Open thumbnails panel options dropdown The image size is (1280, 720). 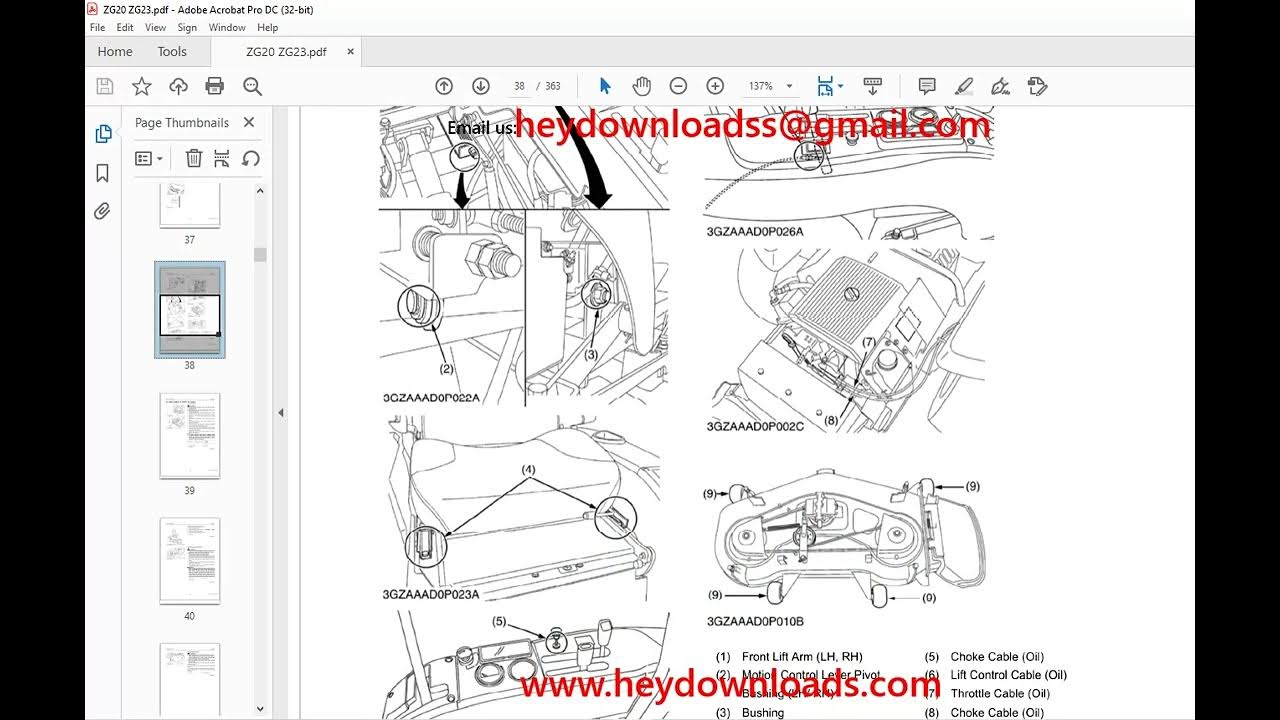click(149, 158)
